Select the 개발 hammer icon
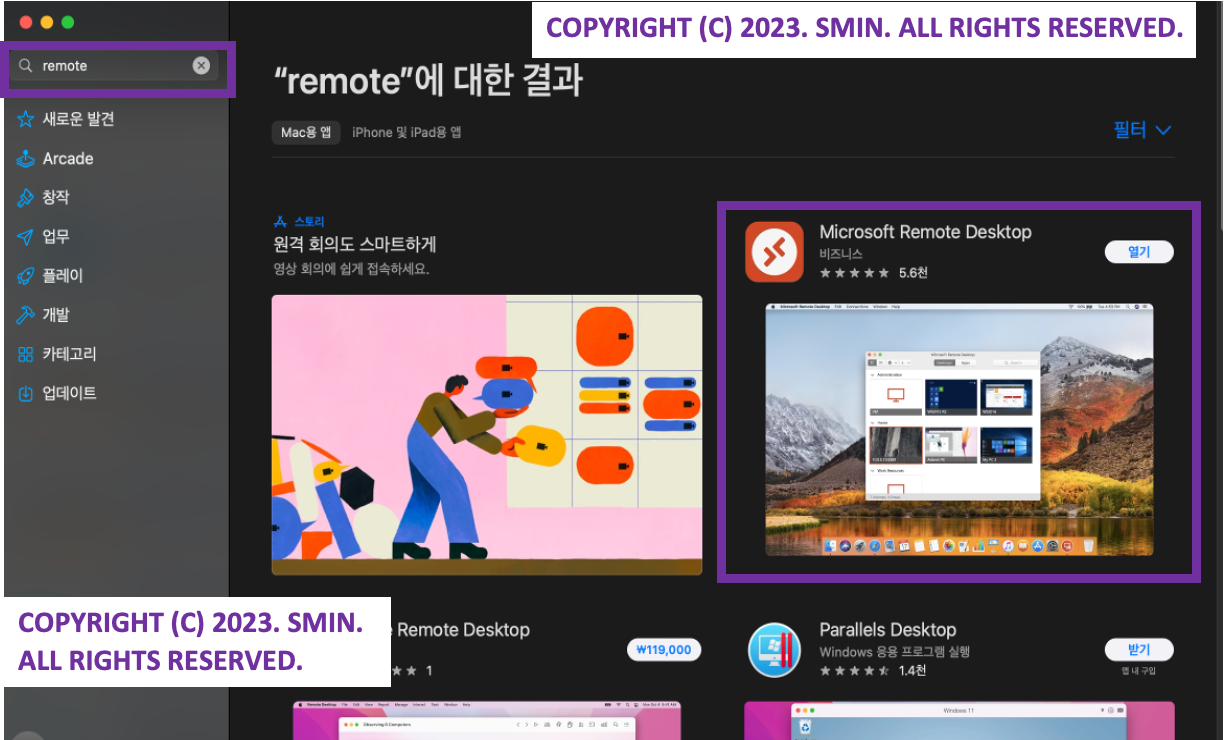 pyautogui.click(x=26, y=315)
